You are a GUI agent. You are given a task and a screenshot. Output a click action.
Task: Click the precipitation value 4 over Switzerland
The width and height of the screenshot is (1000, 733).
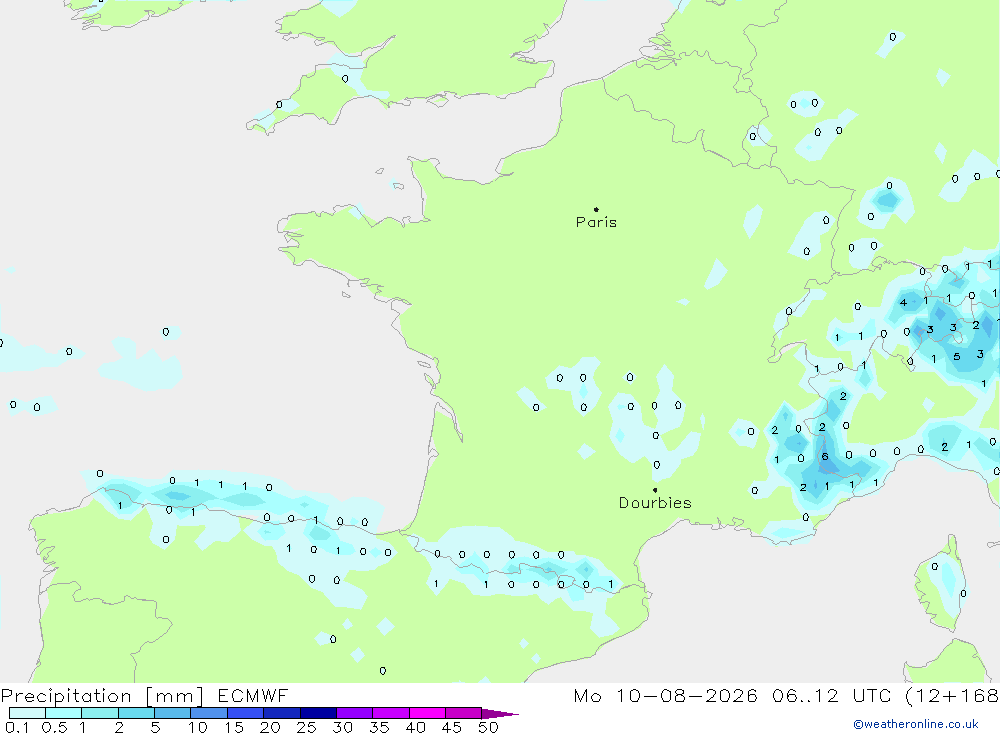coord(903,302)
